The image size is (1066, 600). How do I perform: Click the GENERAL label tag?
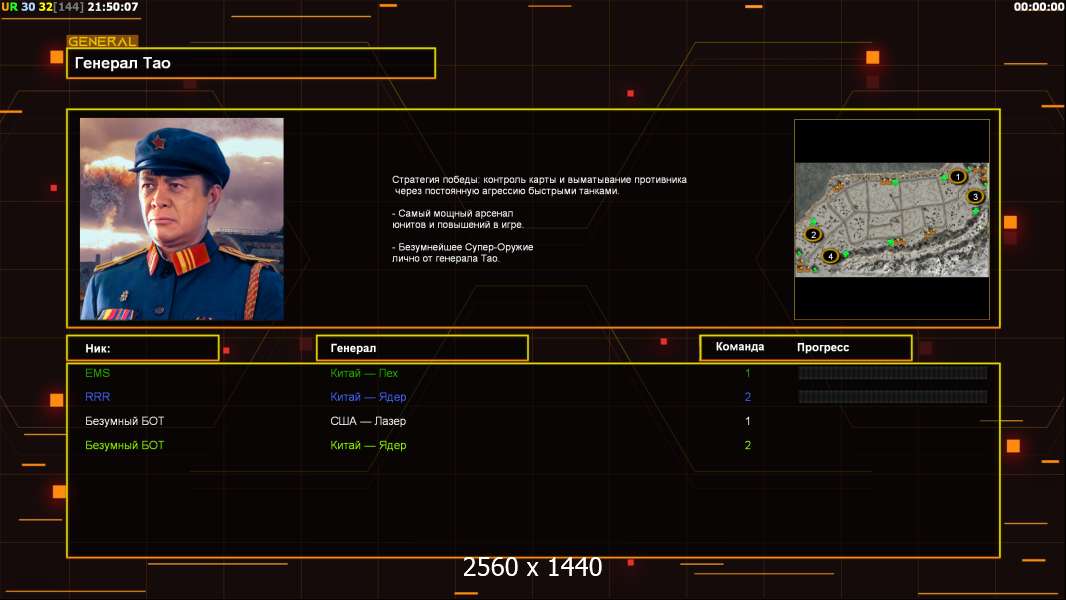(x=102, y=41)
